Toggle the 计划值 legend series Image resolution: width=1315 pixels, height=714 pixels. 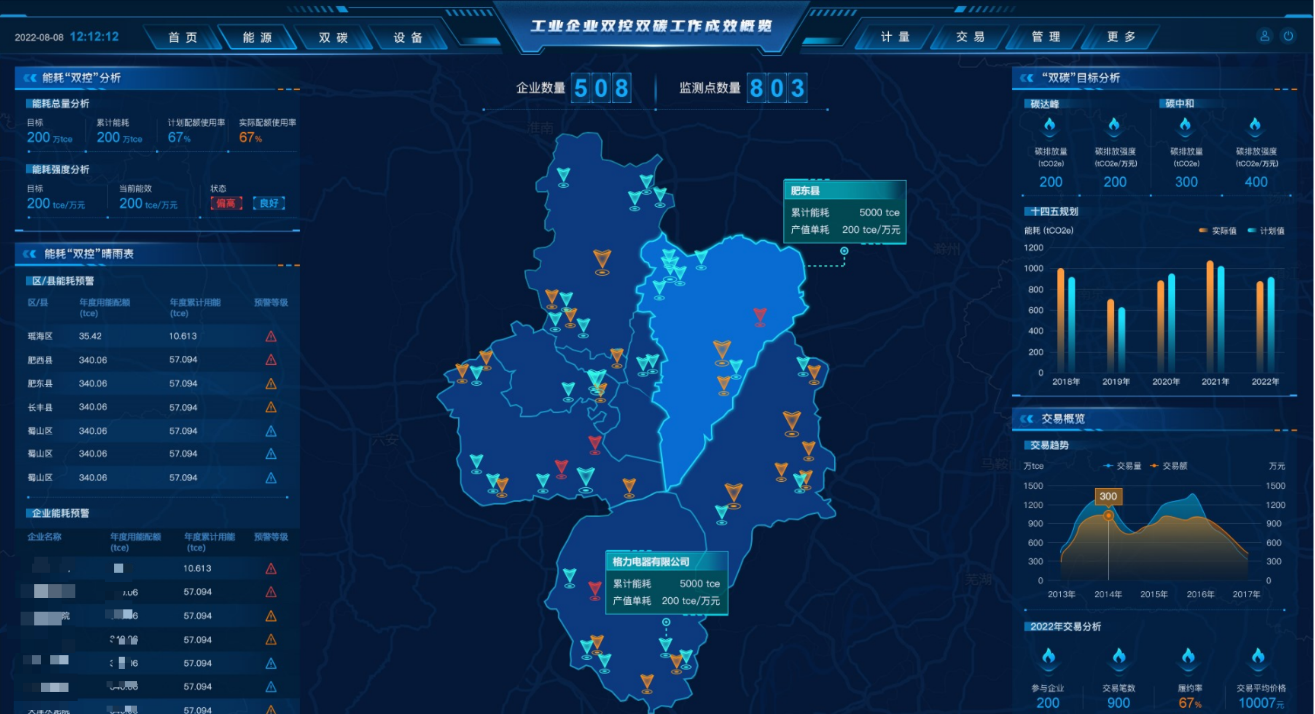pos(1266,231)
